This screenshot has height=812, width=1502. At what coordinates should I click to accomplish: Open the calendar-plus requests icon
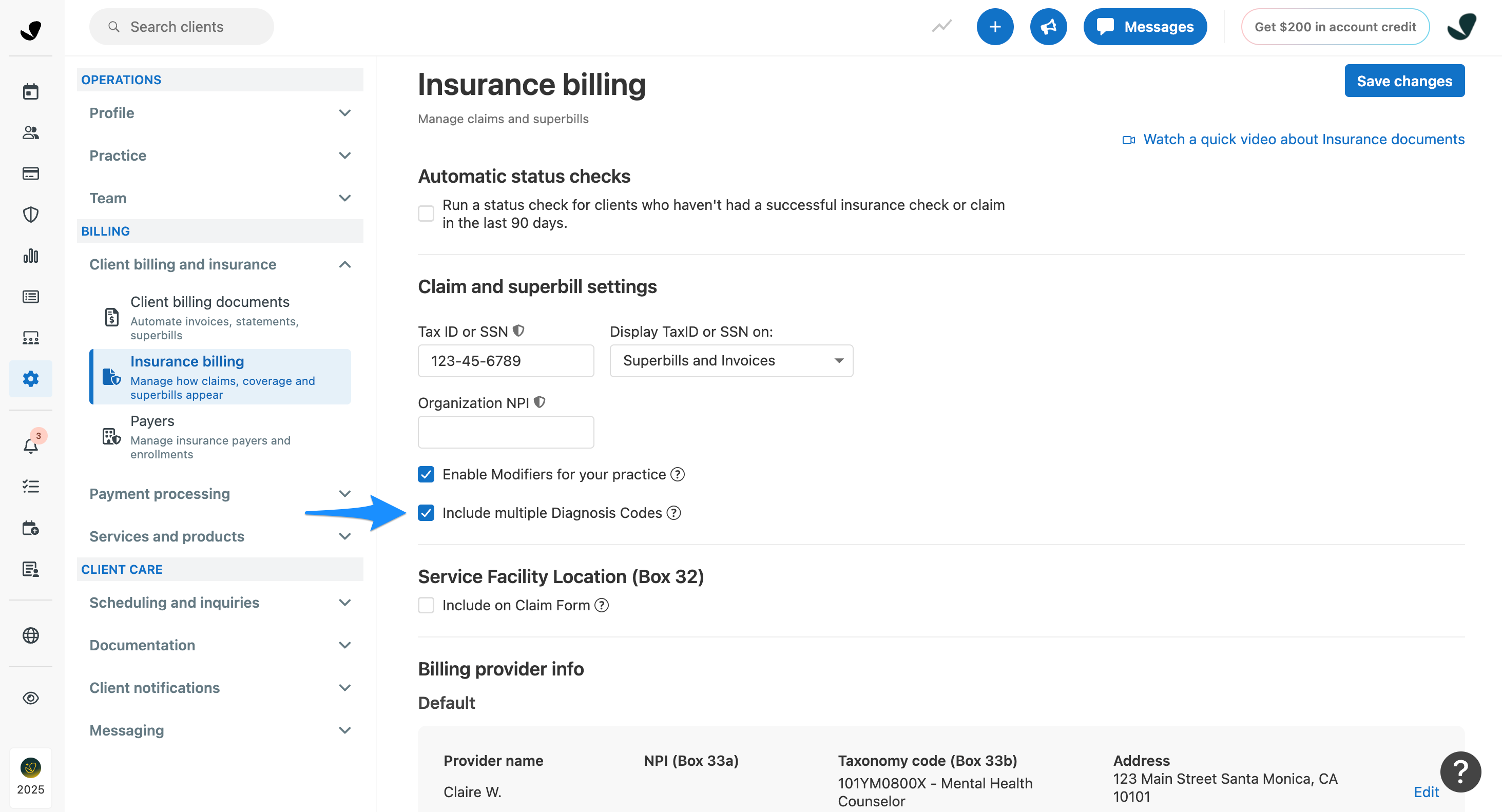pos(30,528)
